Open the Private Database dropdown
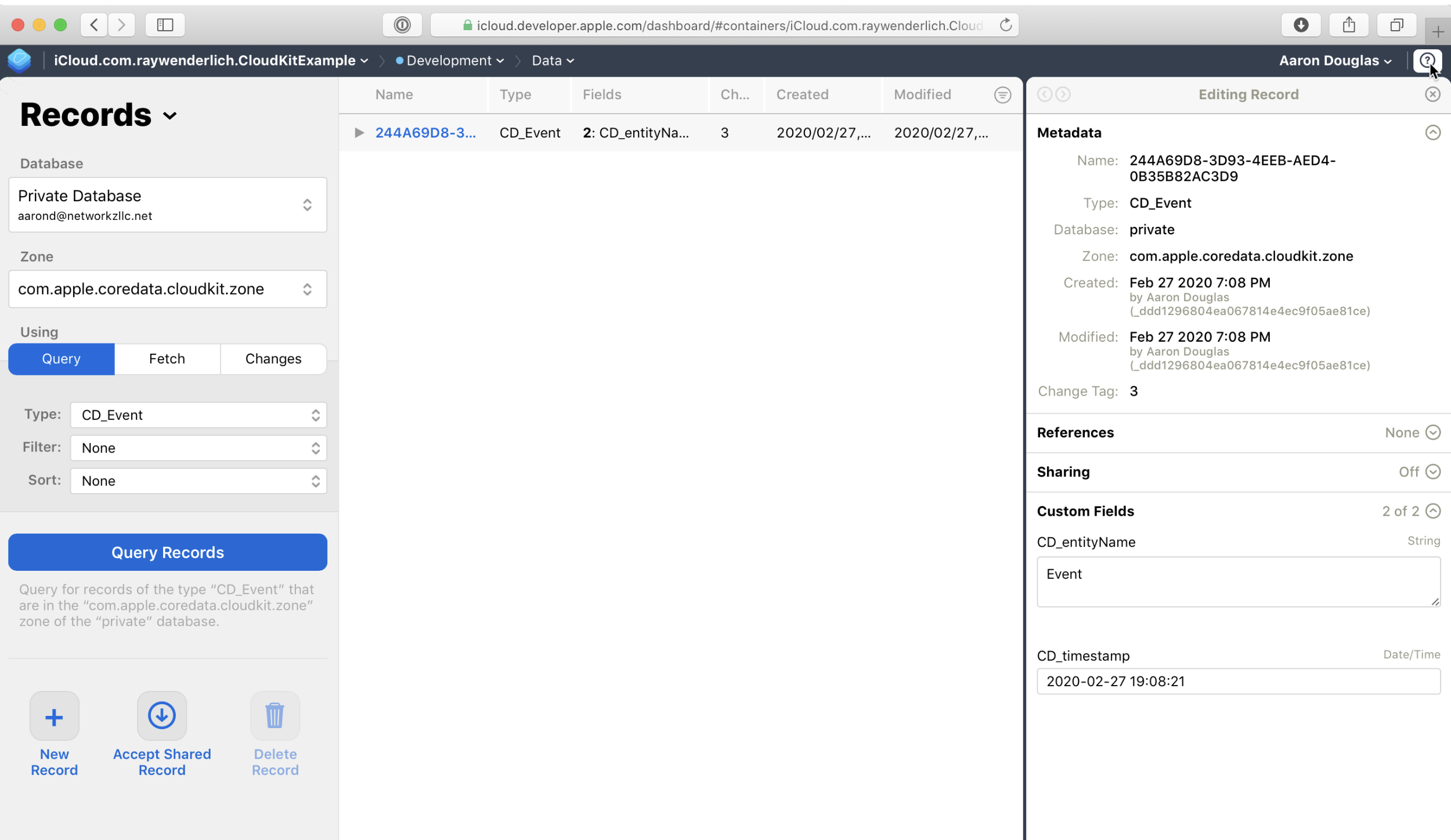The image size is (1451, 840). 168,205
